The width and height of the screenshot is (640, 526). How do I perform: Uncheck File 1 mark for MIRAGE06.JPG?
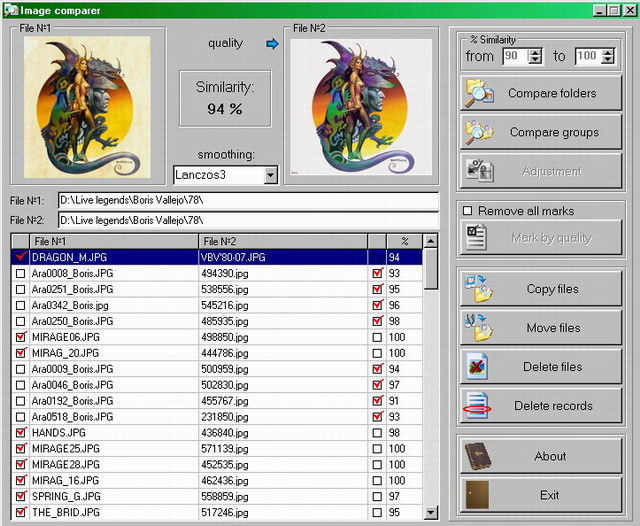tap(20, 337)
